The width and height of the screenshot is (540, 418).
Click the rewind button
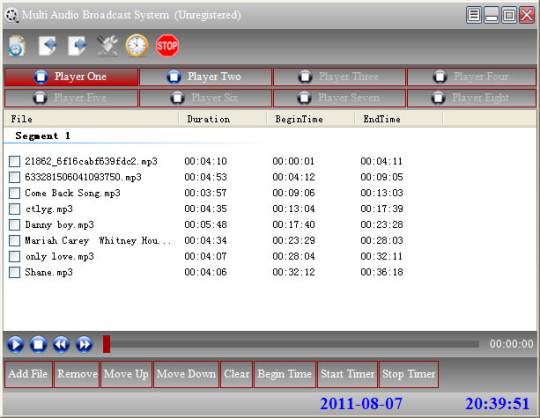click(61, 344)
